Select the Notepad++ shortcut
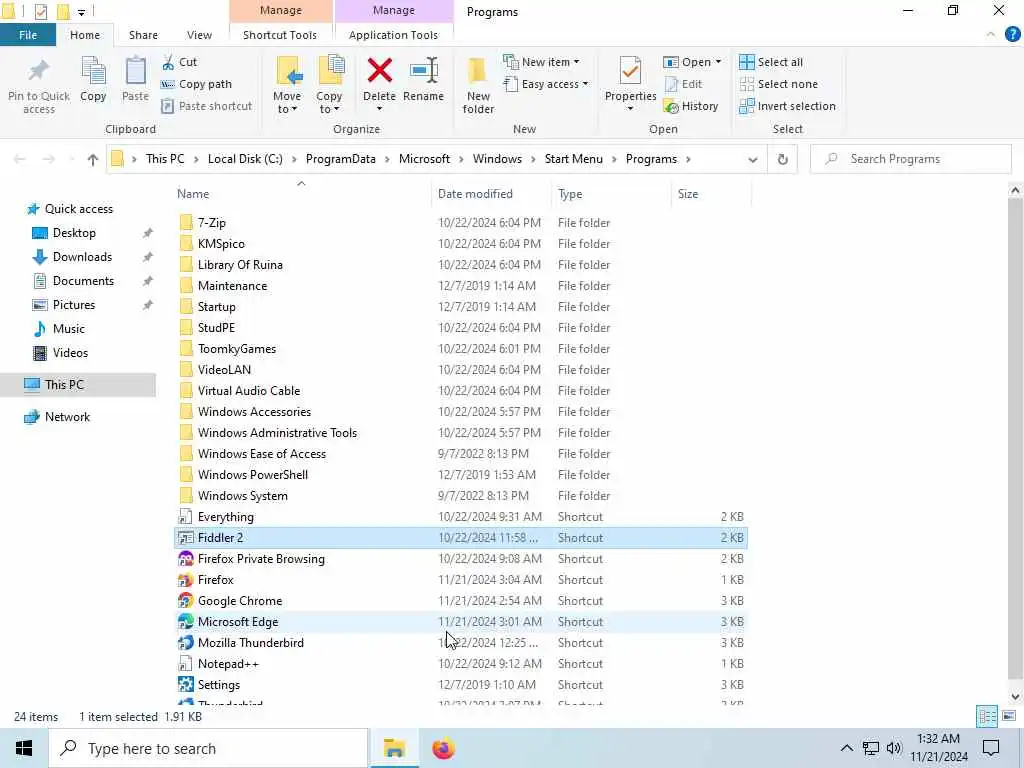The height and width of the screenshot is (768, 1024). pyautogui.click(x=461, y=664)
